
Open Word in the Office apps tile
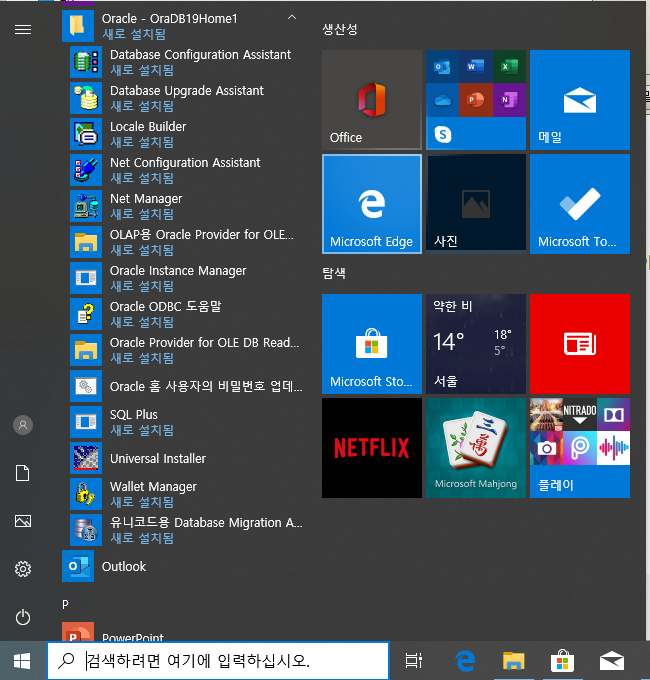[476, 66]
